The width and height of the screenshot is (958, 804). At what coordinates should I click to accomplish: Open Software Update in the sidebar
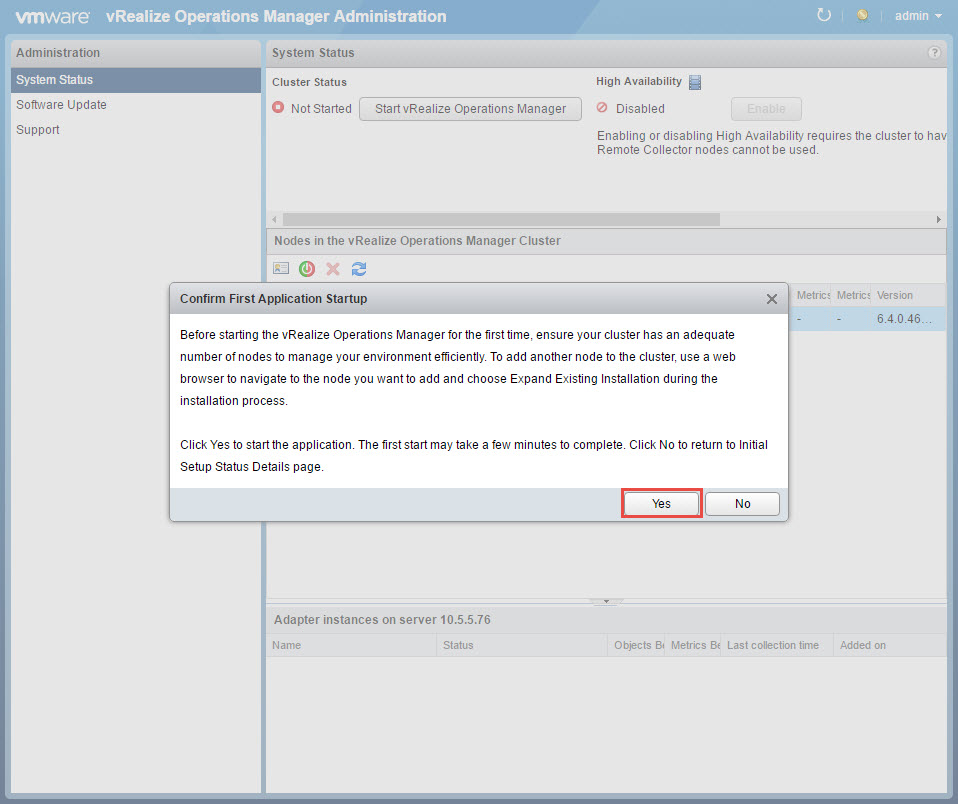point(61,105)
